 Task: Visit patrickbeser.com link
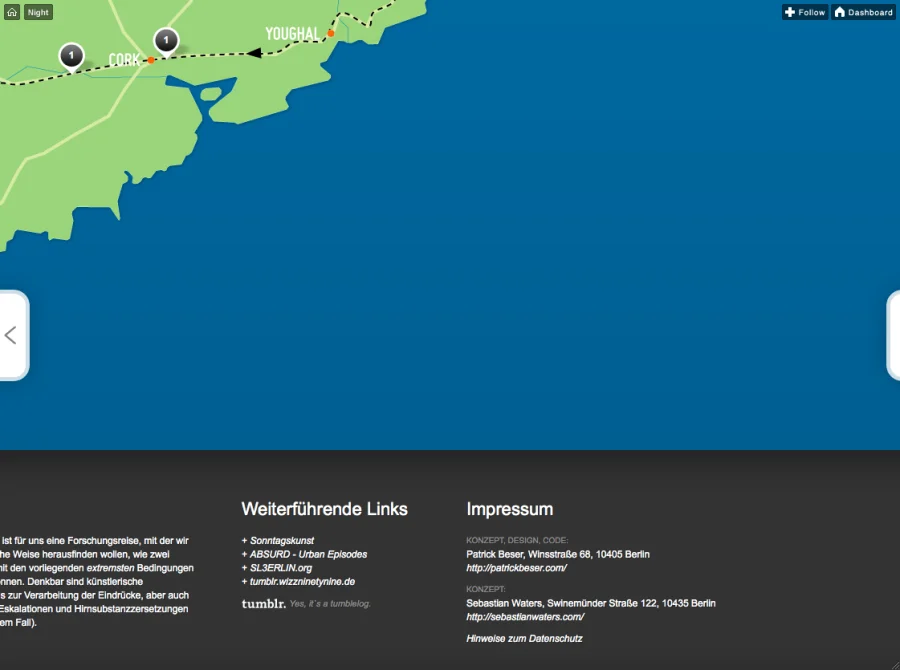pyautogui.click(x=516, y=568)
